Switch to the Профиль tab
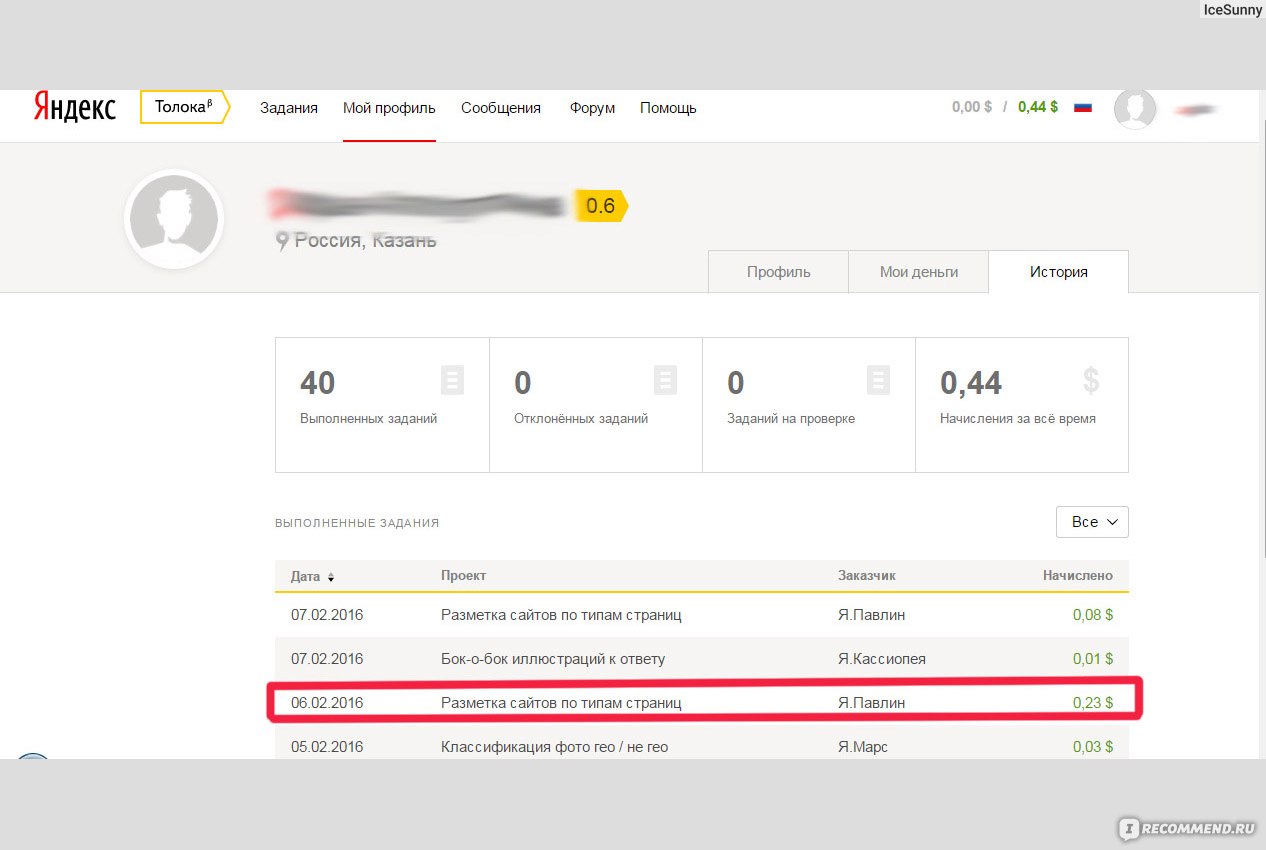1266x850 pixels. [x=778, y=272]
